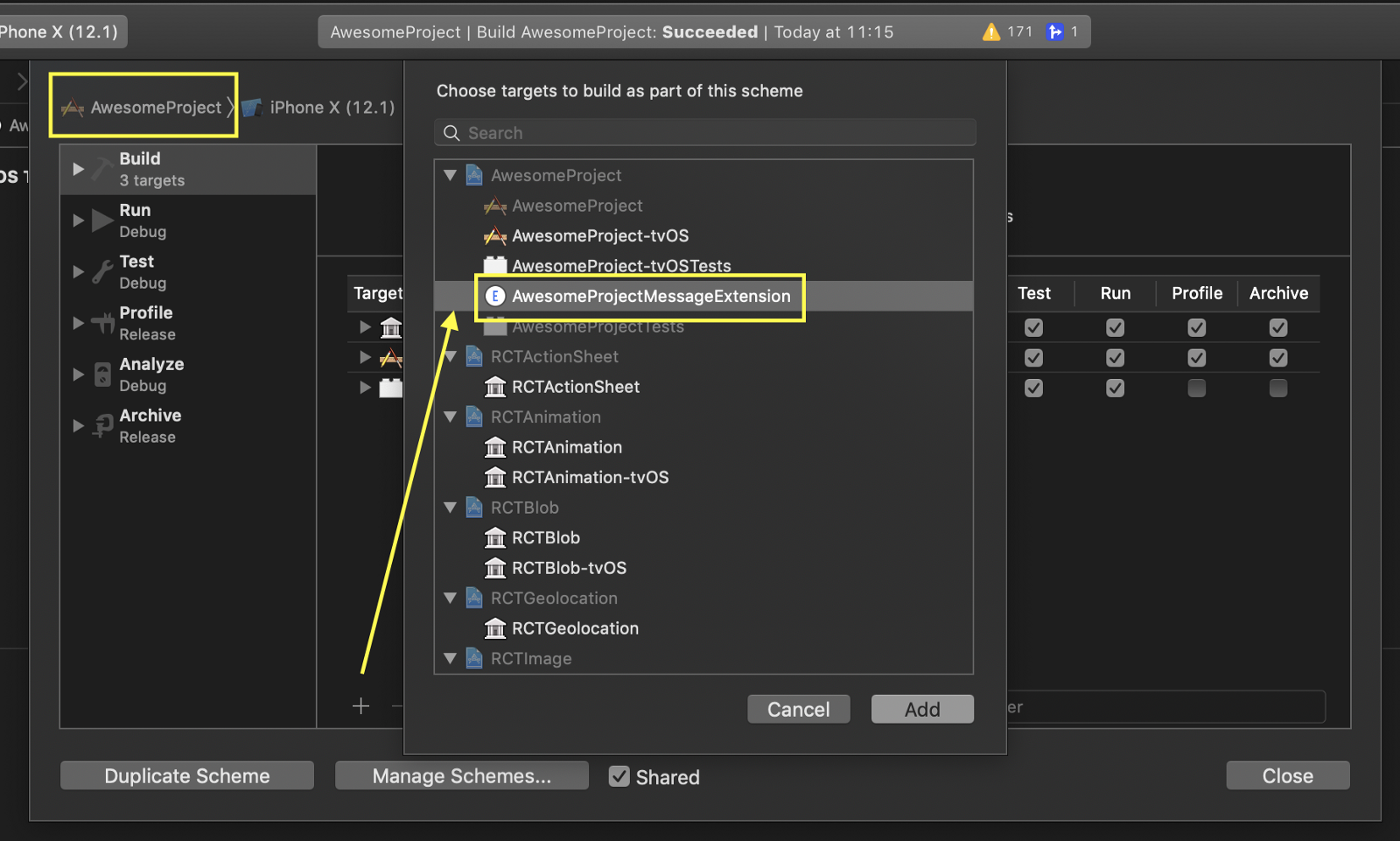
Task: Enable Profile for the third target row
Action: pyautogui.click(x=1196, y=388)
